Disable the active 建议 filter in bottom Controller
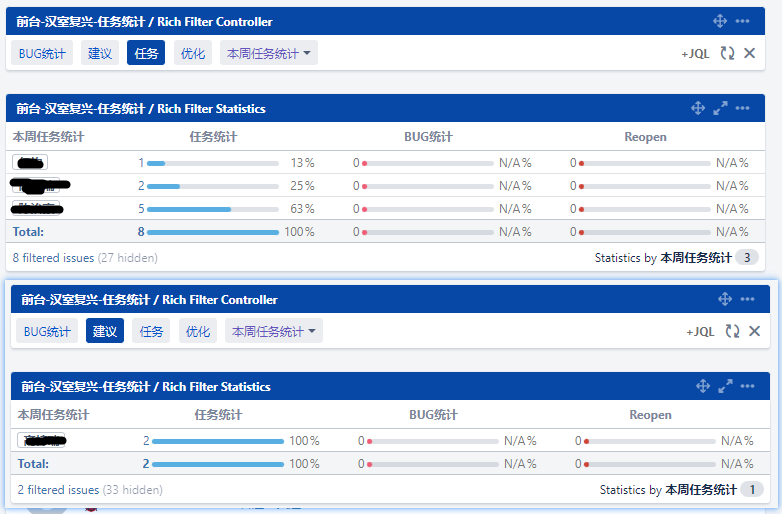This screenshot has height=514, width=782. coord(105,331)
